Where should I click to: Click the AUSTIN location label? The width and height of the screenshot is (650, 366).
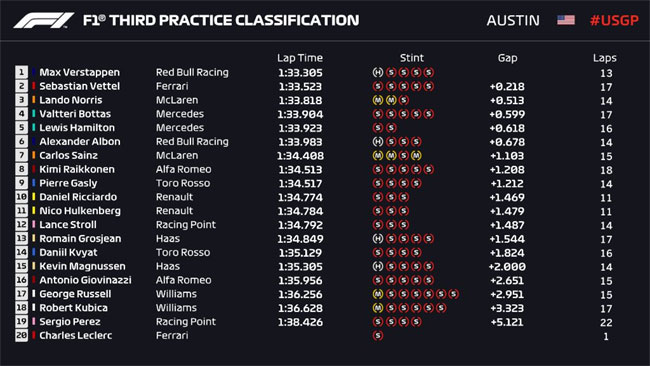click(x=513, y=20)
